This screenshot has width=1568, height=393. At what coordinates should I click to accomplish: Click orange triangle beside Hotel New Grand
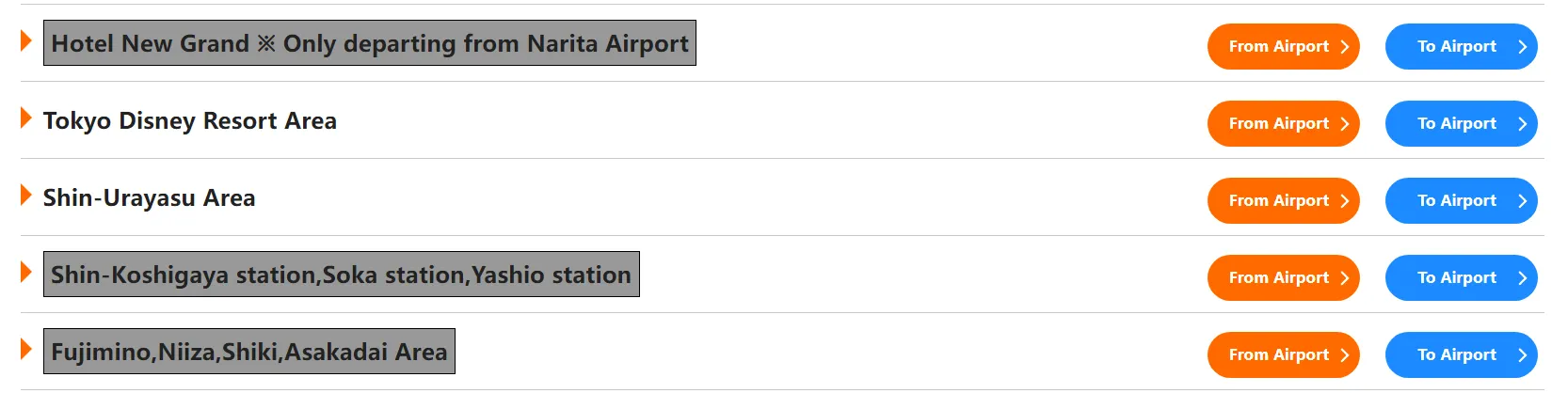[x=26, y=41]
